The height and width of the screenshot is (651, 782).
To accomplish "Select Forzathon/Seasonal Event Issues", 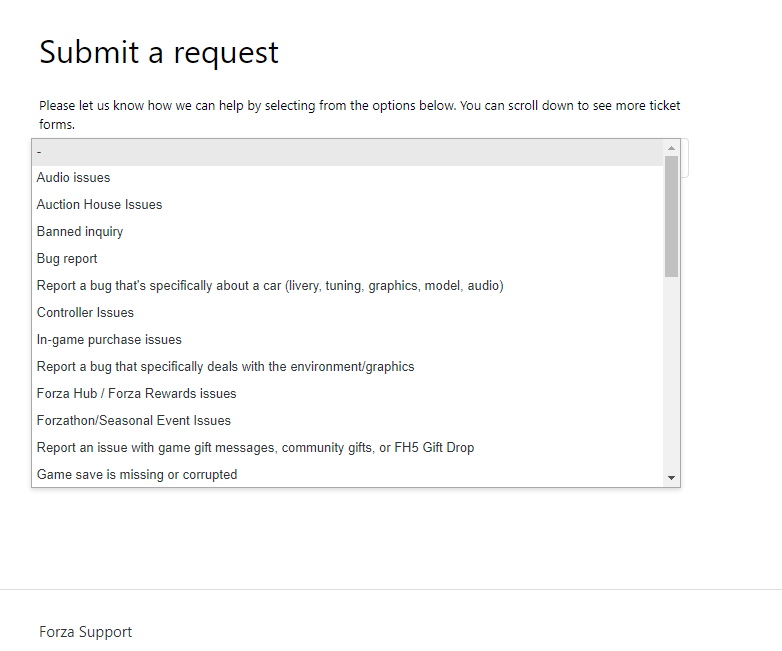I will pyautogui.click(x=134, y=421).
